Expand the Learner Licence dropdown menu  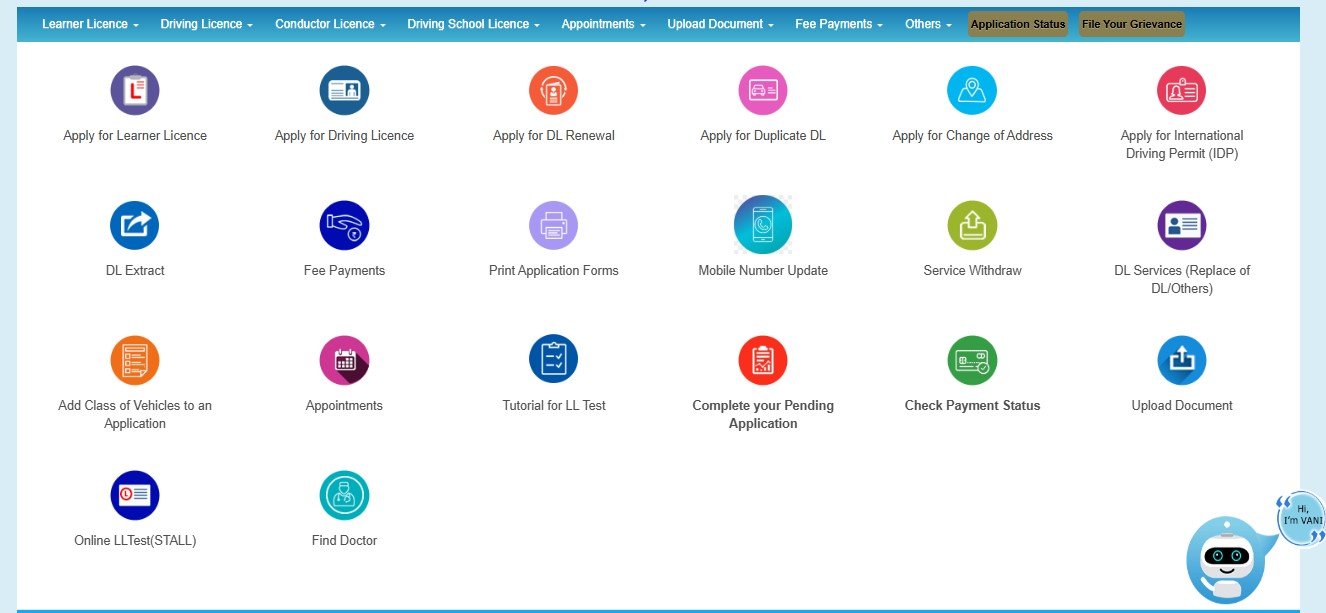(x=90, y=24)
